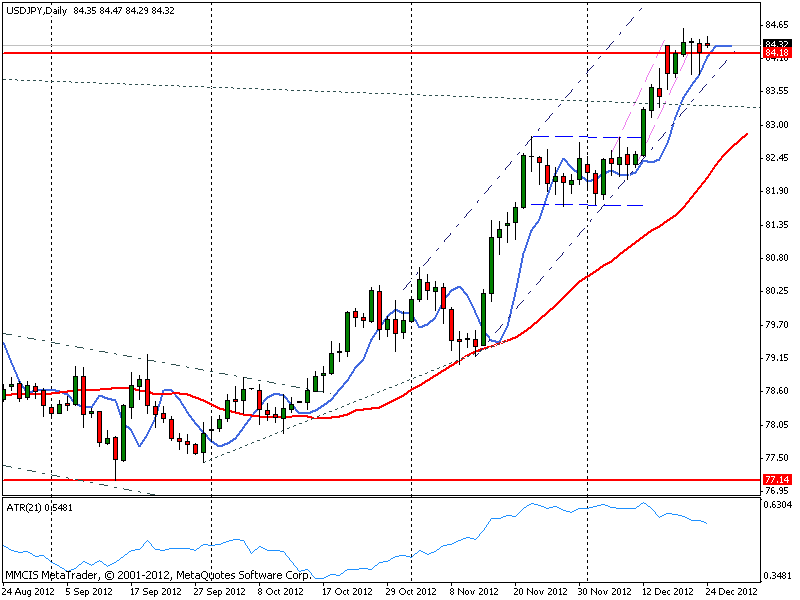Click the 80.25 price axis label
The height and width of the screenshot is (600, 800).
click(777, 291)
